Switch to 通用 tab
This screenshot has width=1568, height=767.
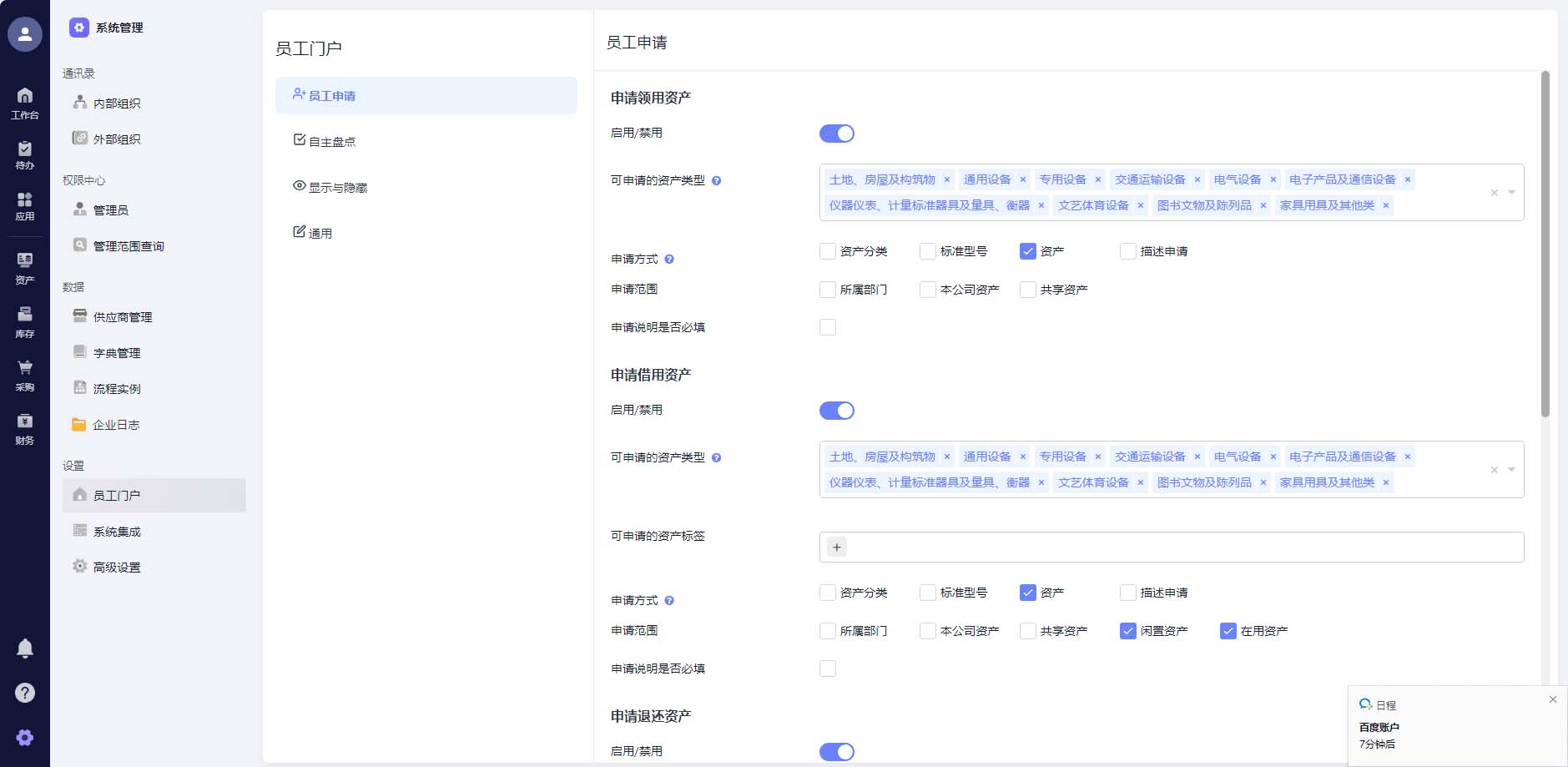coord(426,233)
